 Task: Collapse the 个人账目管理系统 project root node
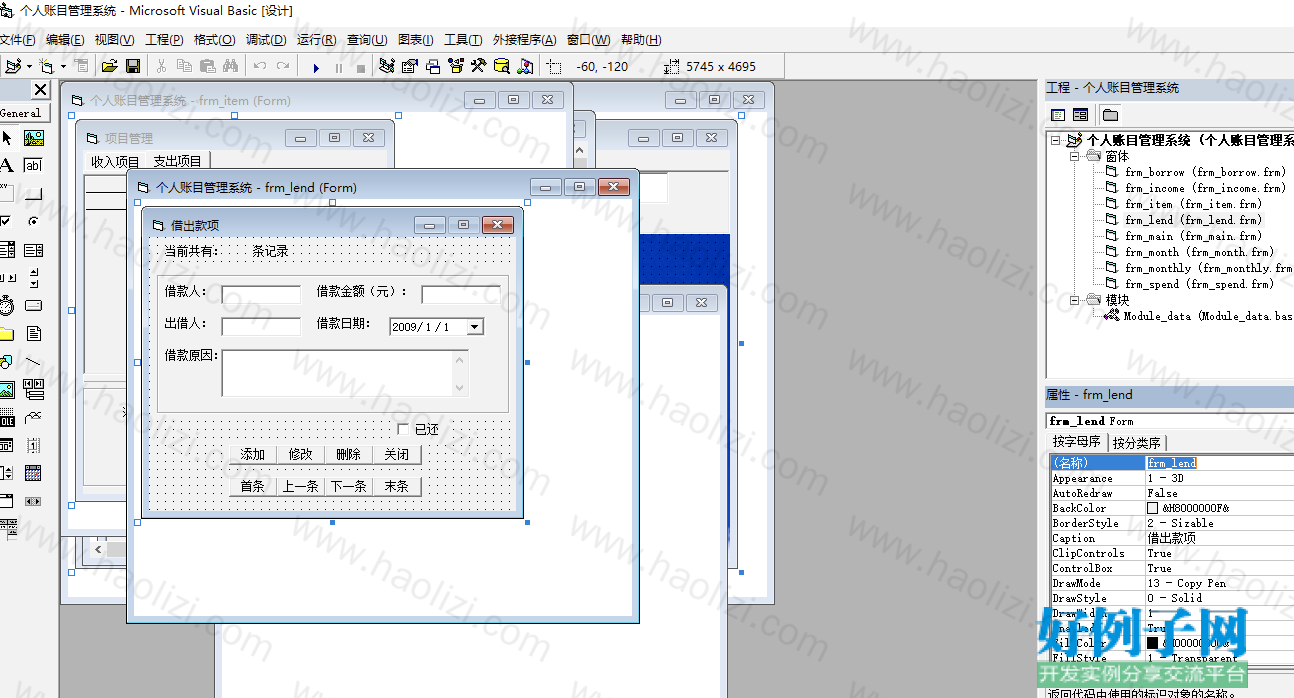tap(1056, 141)
